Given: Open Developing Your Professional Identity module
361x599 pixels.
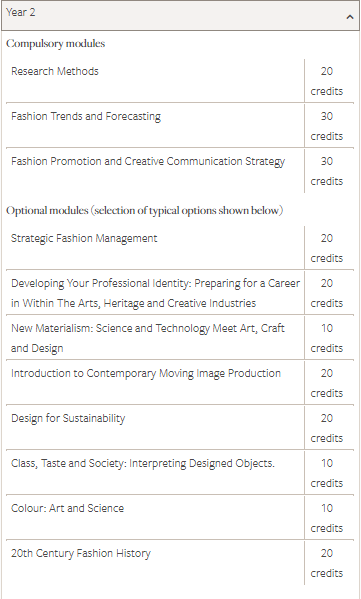Looking at the screenshot, I should [x=155, y=293].
